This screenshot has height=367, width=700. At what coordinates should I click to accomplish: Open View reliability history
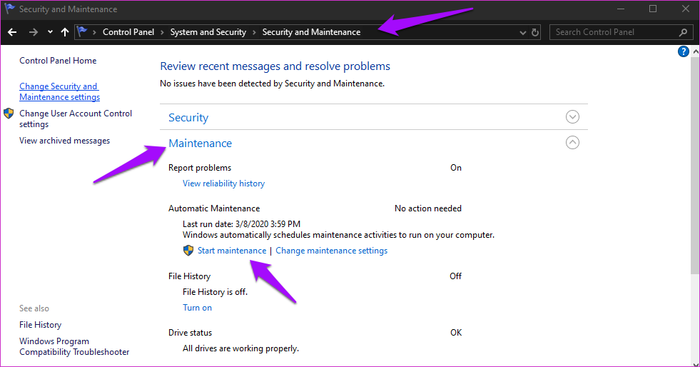point(223,184)
